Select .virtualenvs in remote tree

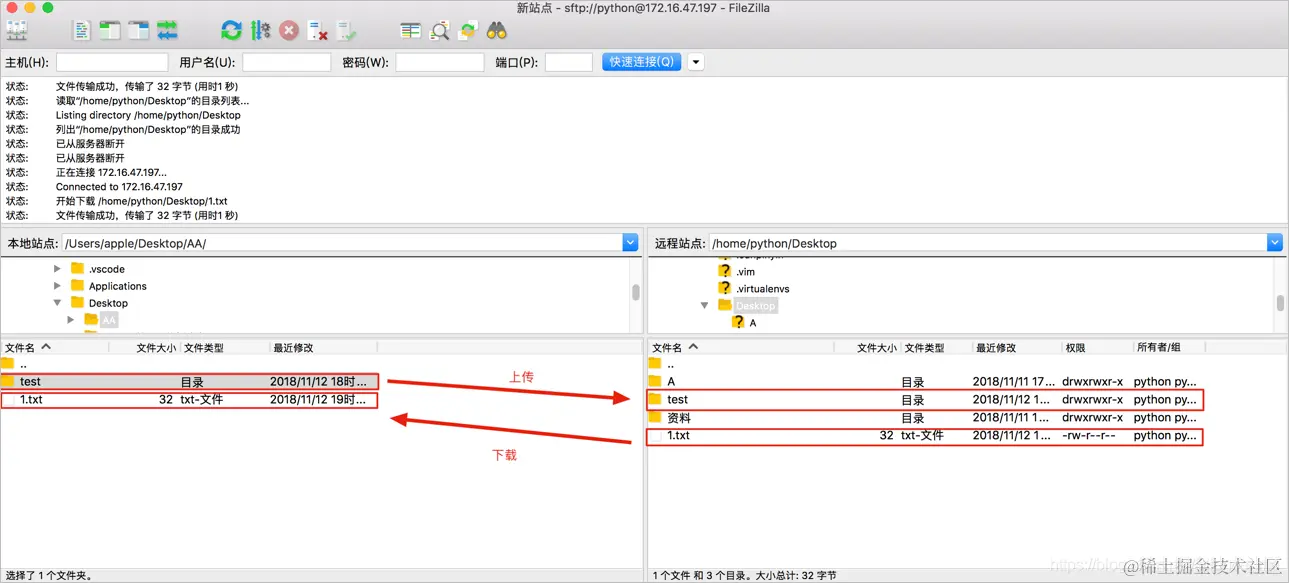[763, 288]
